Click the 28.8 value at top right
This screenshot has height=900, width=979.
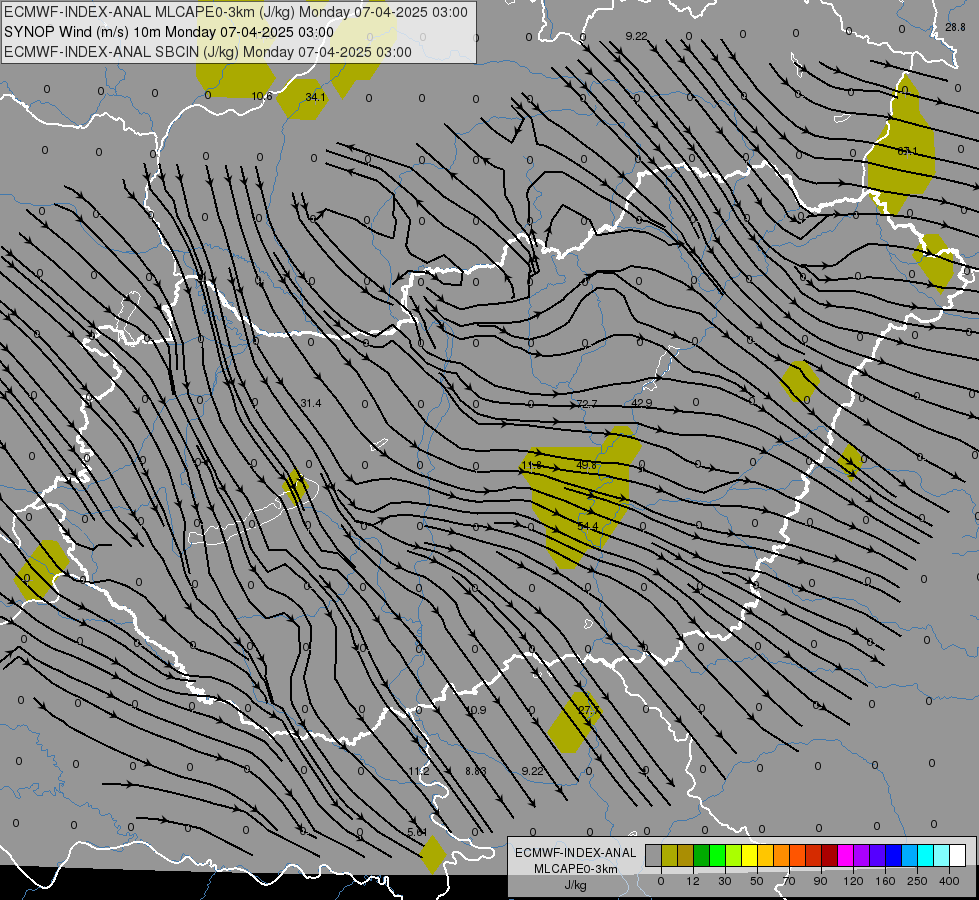955,27
